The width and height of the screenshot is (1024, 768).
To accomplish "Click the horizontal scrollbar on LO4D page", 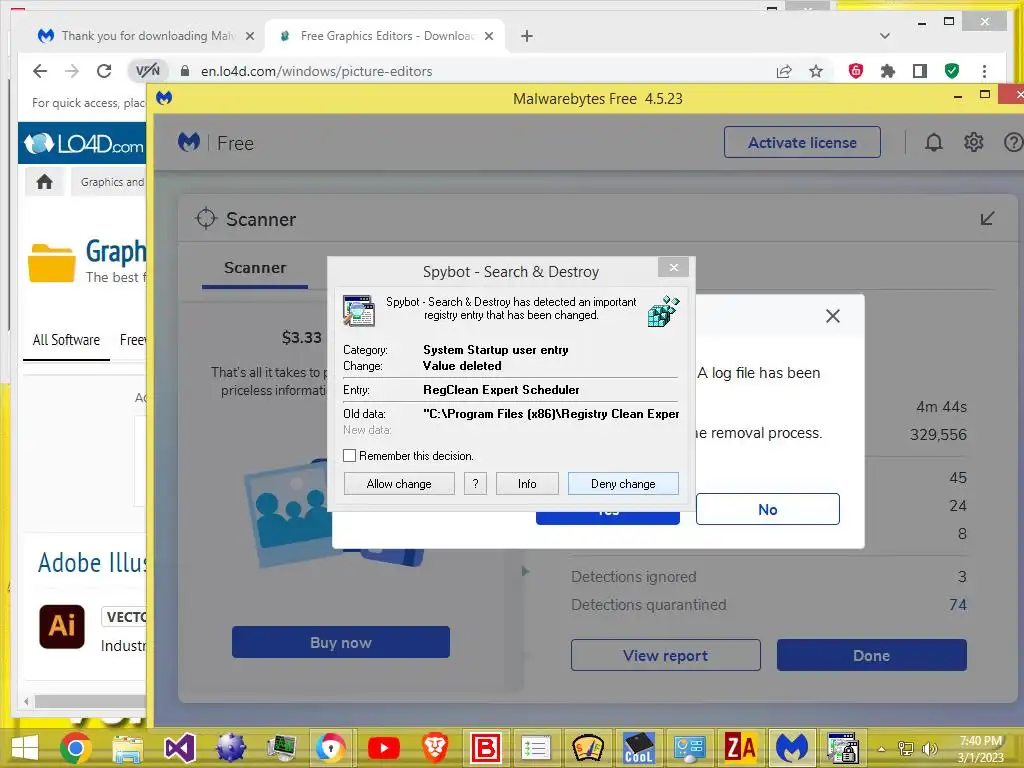I will [x=90, y=701].
